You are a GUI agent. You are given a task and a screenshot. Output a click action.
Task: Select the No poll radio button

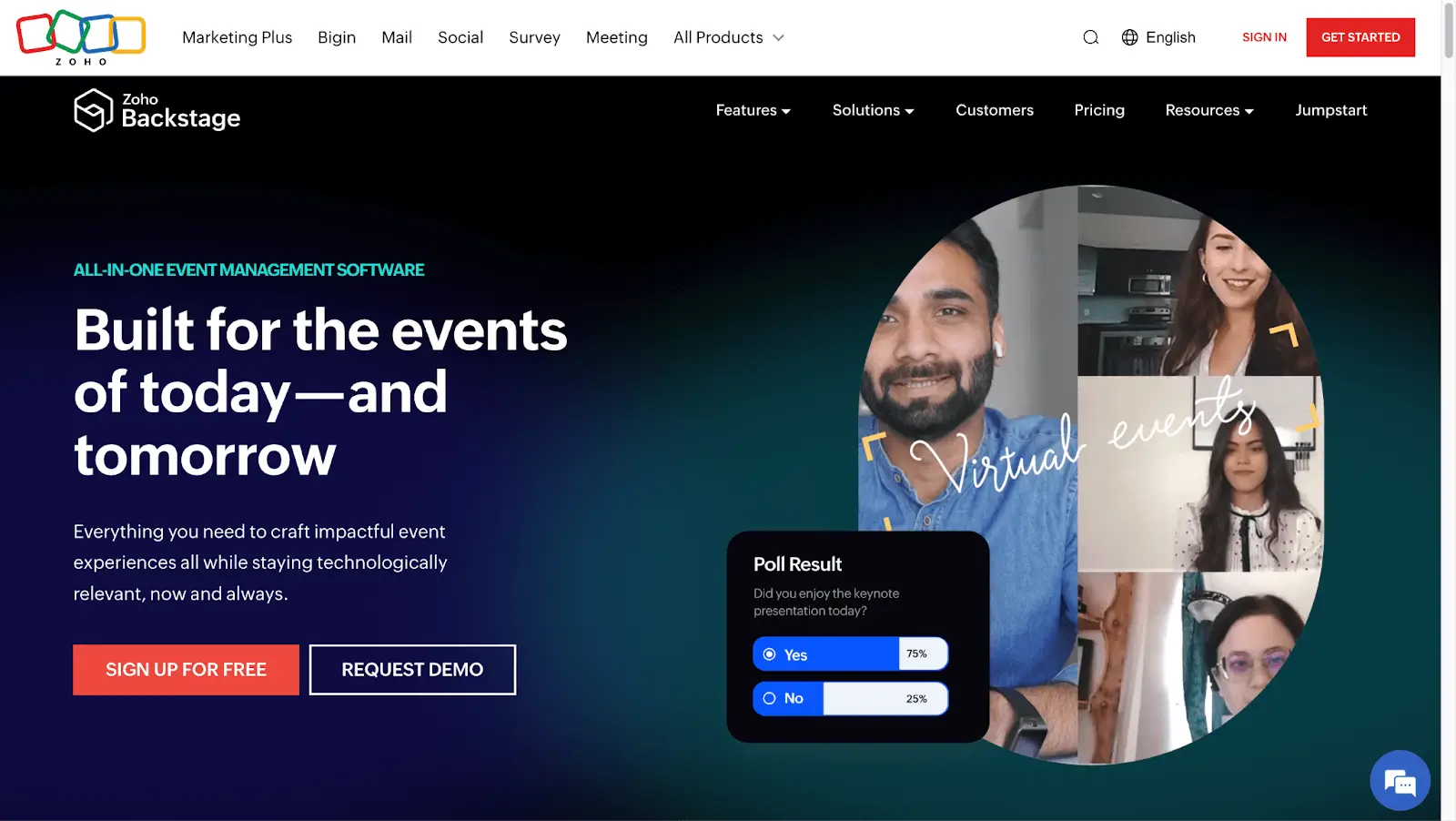pyautogui.click(x=769, y=698)
